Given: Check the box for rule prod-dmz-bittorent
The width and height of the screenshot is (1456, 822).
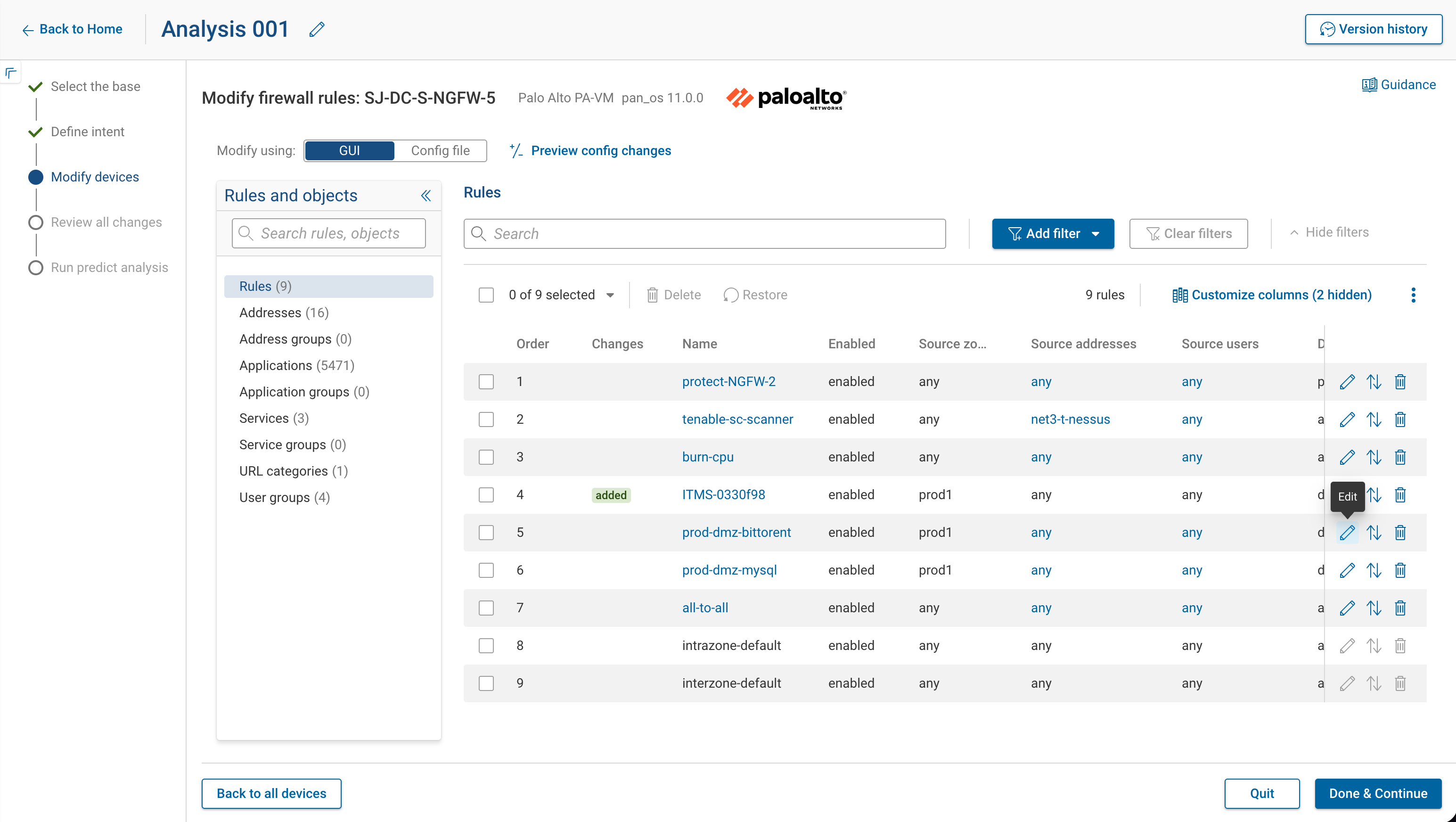Looking at the screenshot, I should coord(486,533).
